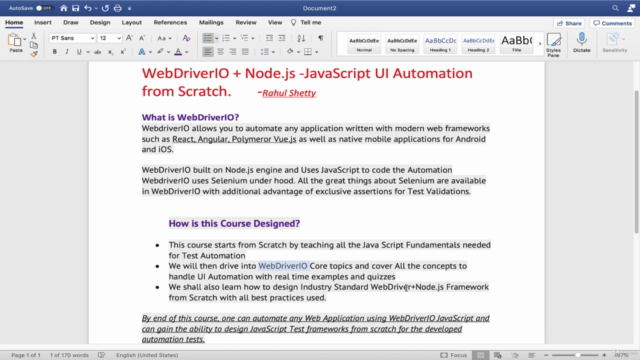Open the PT Sans font name dropdown
Image resolution: width=640 pixels, height=360 pixels.
(92, 38)
